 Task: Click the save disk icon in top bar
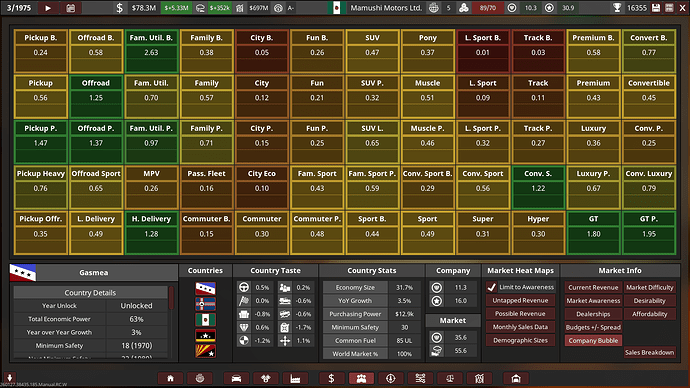[x=656, y=8]
